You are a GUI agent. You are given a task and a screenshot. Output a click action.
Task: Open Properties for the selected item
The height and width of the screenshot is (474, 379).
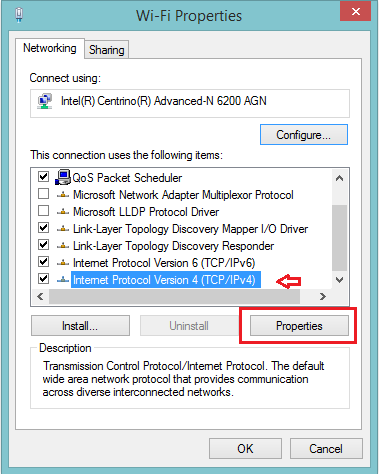[x=299, y=326]
